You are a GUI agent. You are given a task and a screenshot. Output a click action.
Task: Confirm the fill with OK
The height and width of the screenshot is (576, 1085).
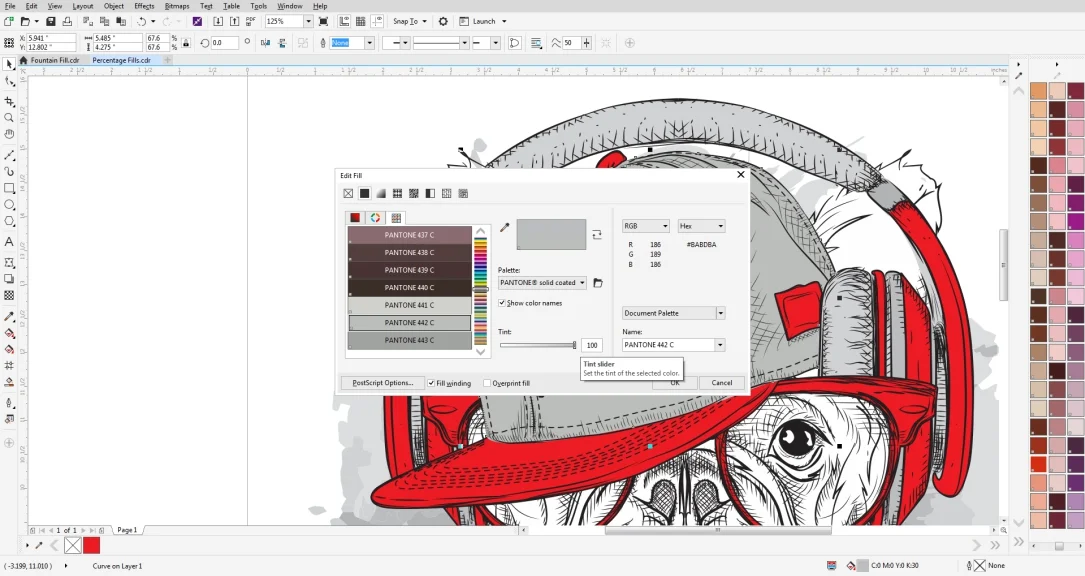[x=673, y=383]
